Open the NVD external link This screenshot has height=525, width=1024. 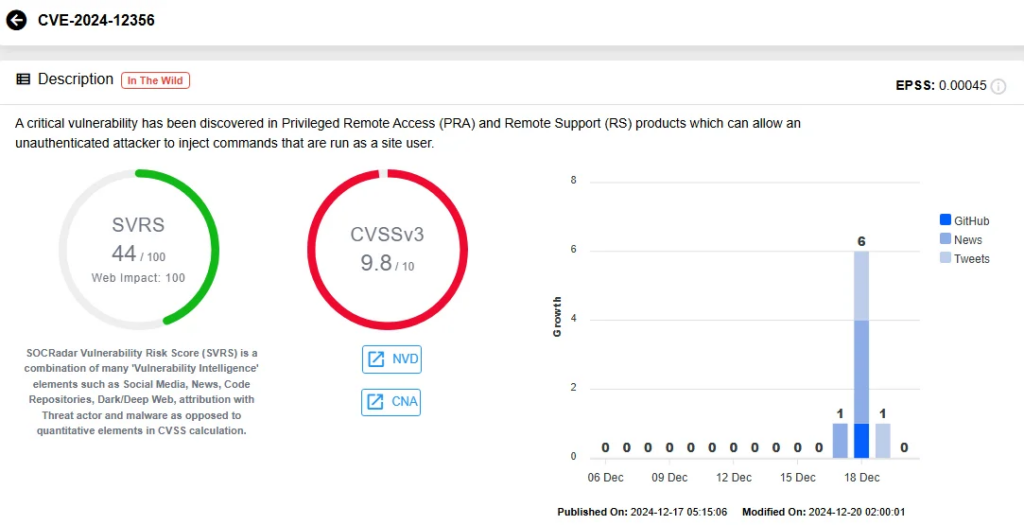[x=392, y=359]
